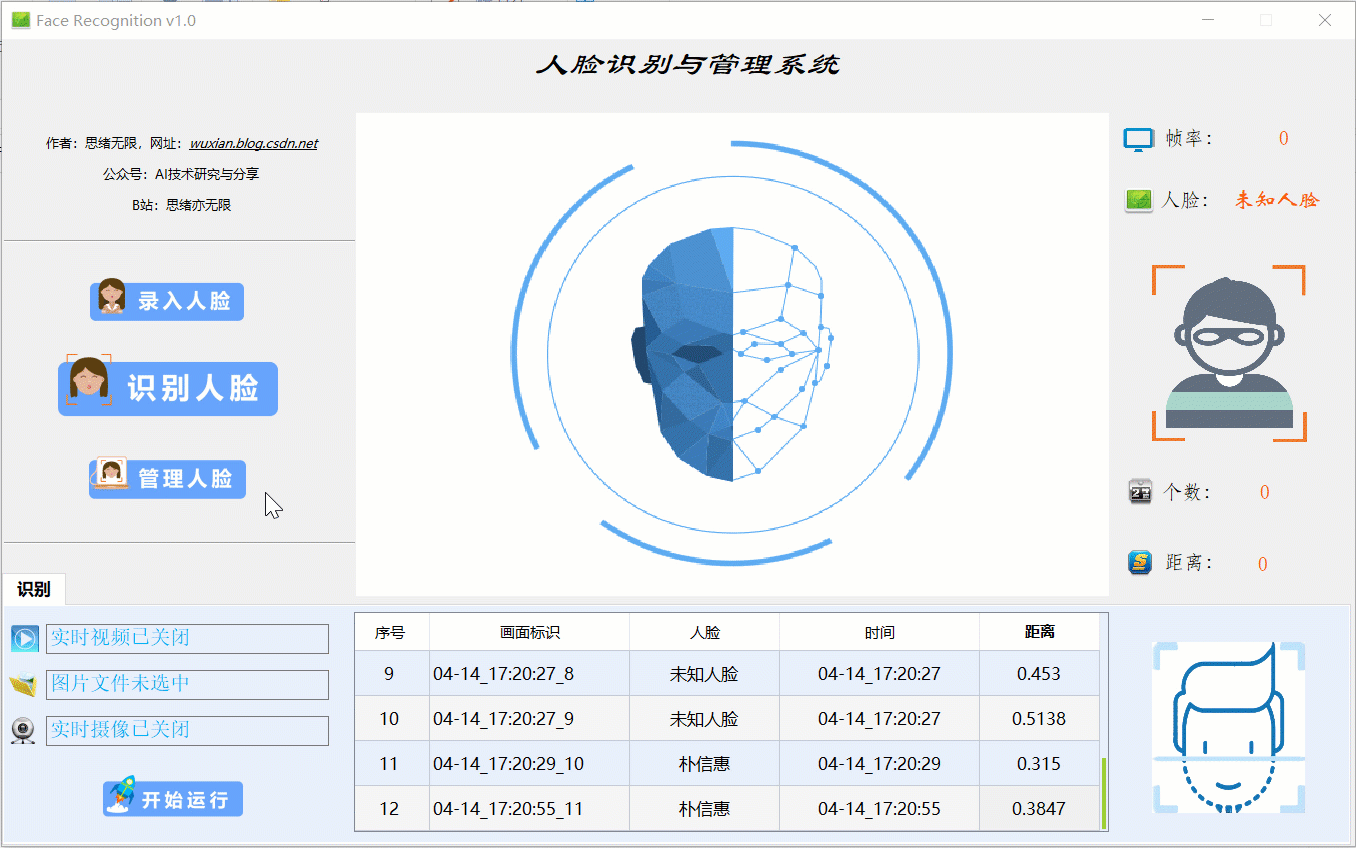Click the image file folder icon
Image resolution: width=1356 pixels, height=848 pixels.
23,685
